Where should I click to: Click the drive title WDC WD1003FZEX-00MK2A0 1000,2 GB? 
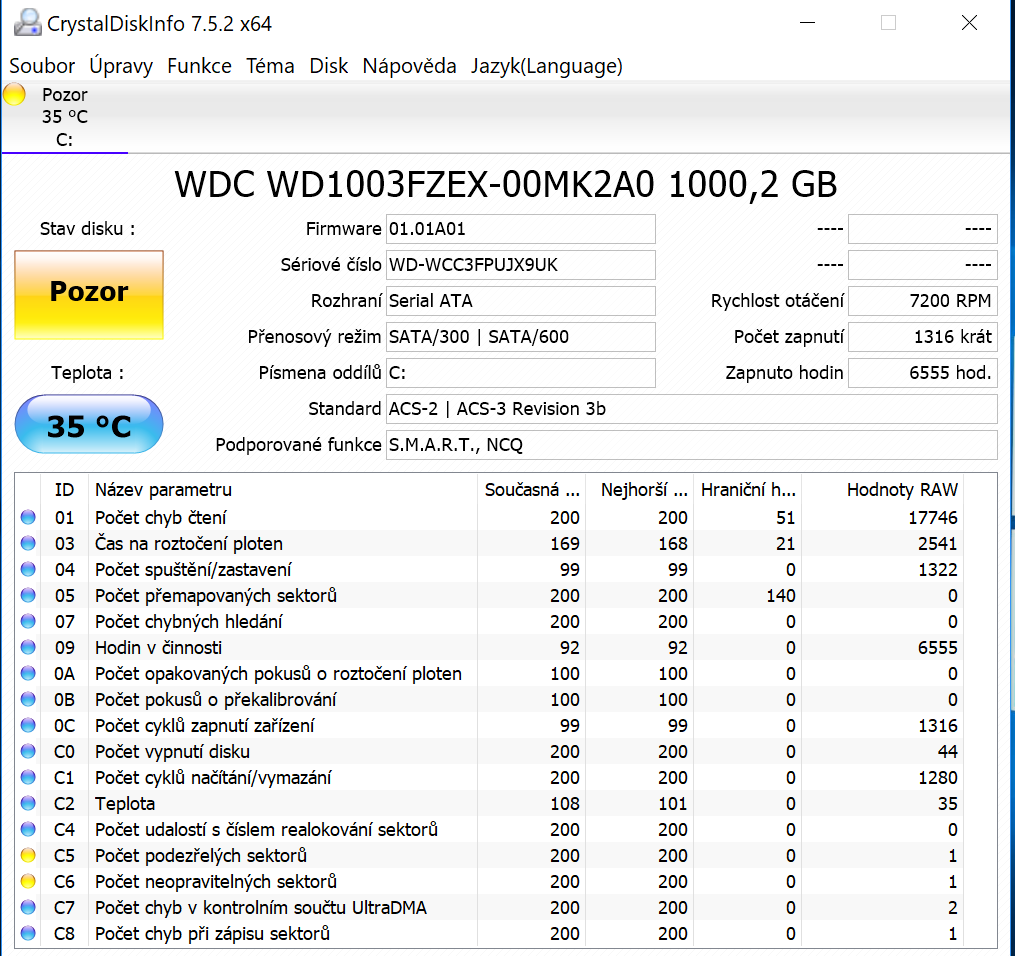tap(506, 184)
